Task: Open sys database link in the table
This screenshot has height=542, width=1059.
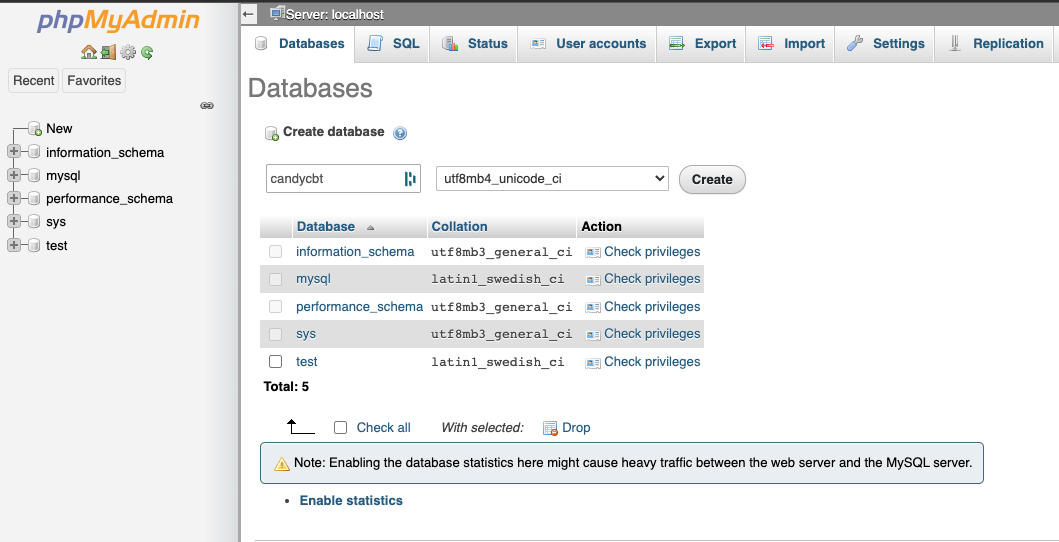Action: [306, 334]
